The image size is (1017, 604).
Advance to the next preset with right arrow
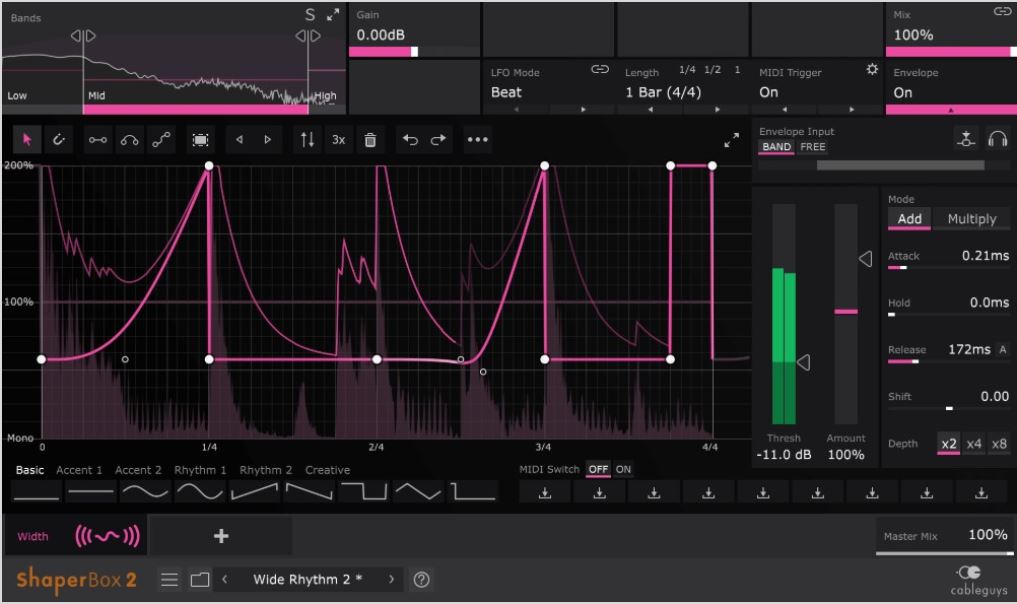(390, 579)
